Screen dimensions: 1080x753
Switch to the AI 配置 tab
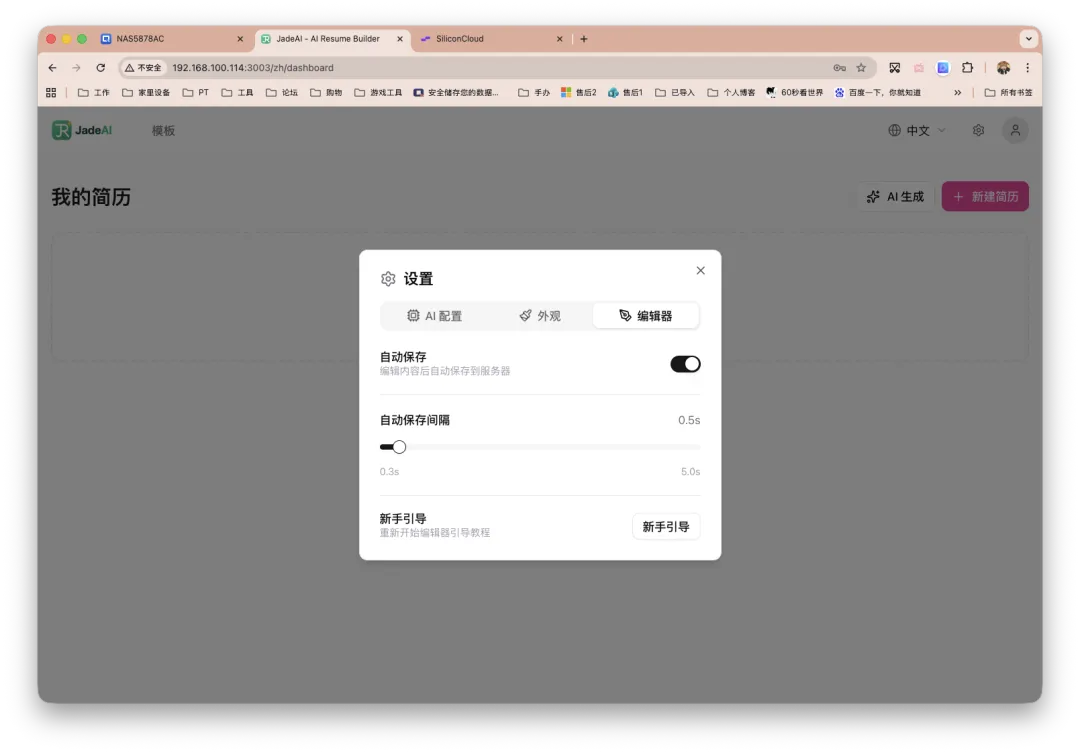[x=435, y=316]
